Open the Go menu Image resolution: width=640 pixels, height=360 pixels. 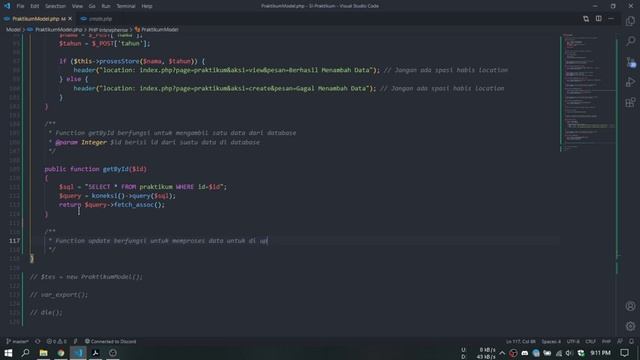point(92,6)
